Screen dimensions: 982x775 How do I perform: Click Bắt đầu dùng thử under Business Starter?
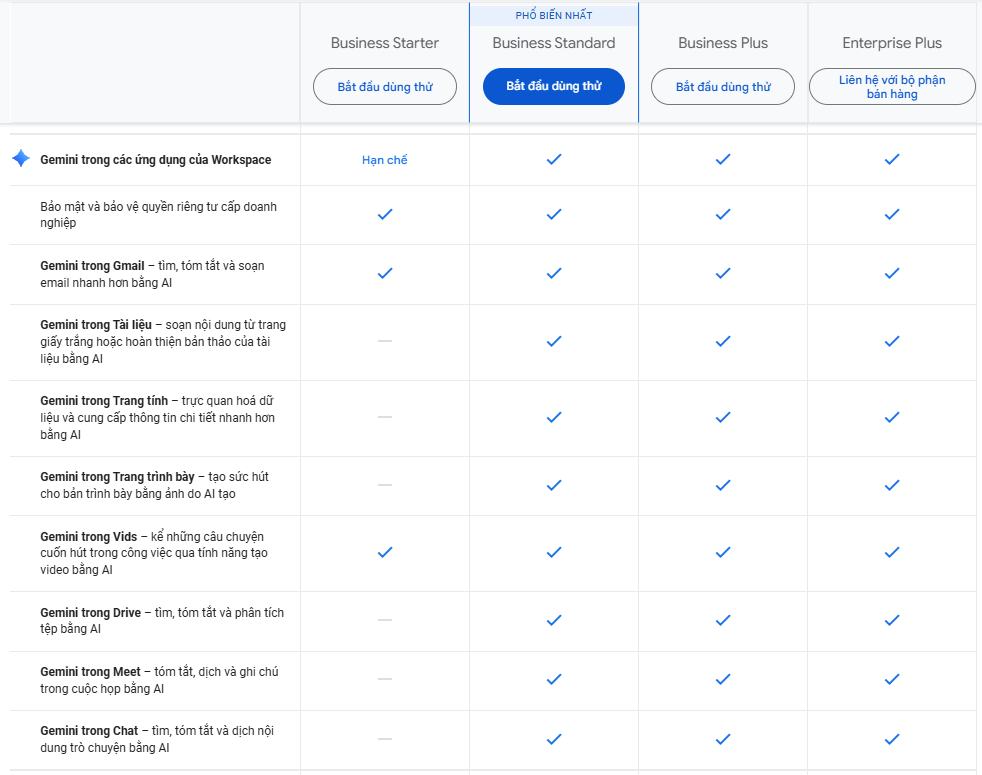[385, 86]
